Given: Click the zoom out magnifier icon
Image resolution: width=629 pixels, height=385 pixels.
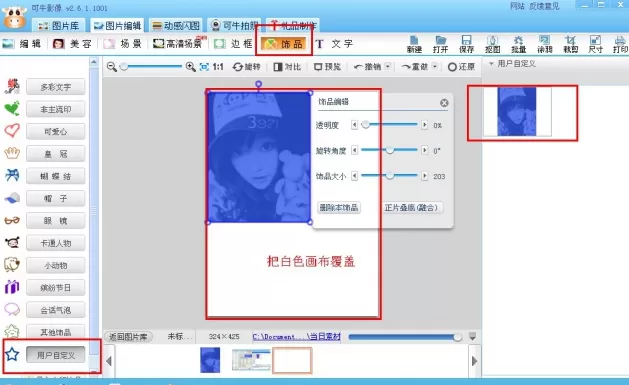Looking at the screenshot, I should click(x=112, y=67).
